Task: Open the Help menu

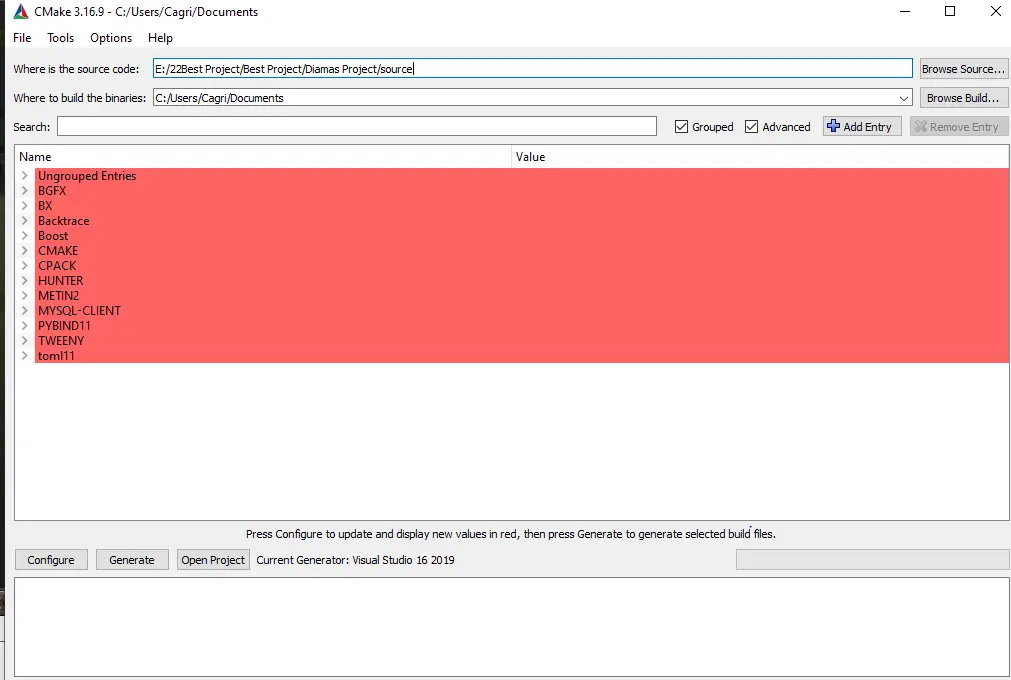Action: 160,38
